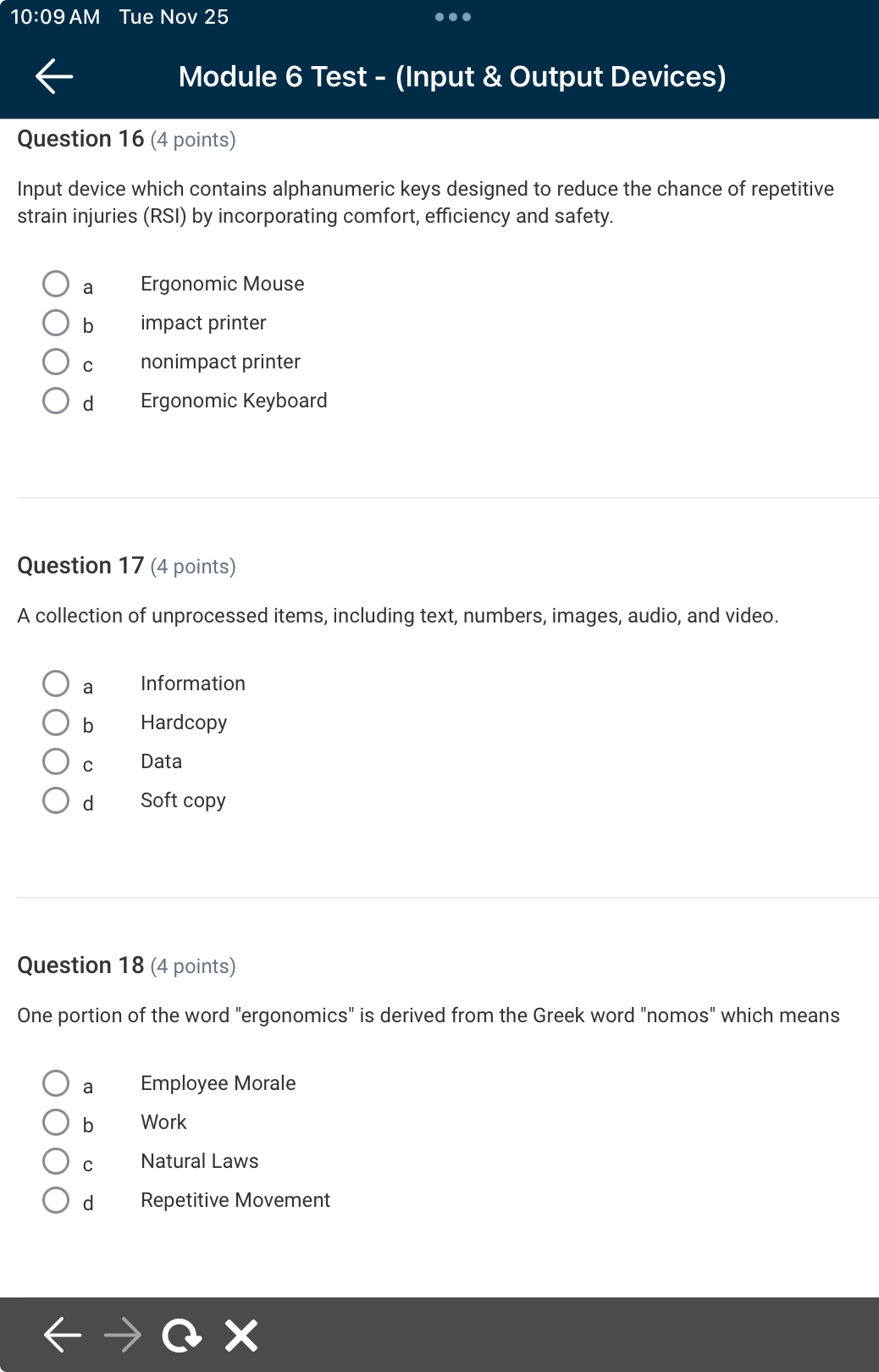Choose Soft copy for Question 17
This screenshot has width=879, height=1372.
pos(56,799)
